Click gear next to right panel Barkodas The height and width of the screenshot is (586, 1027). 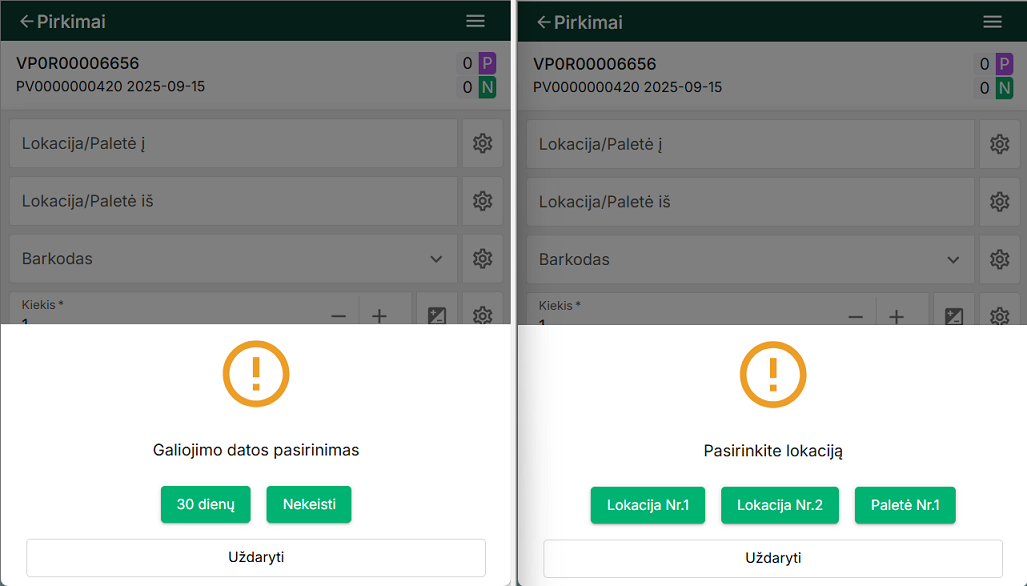[x=999, y=259]
